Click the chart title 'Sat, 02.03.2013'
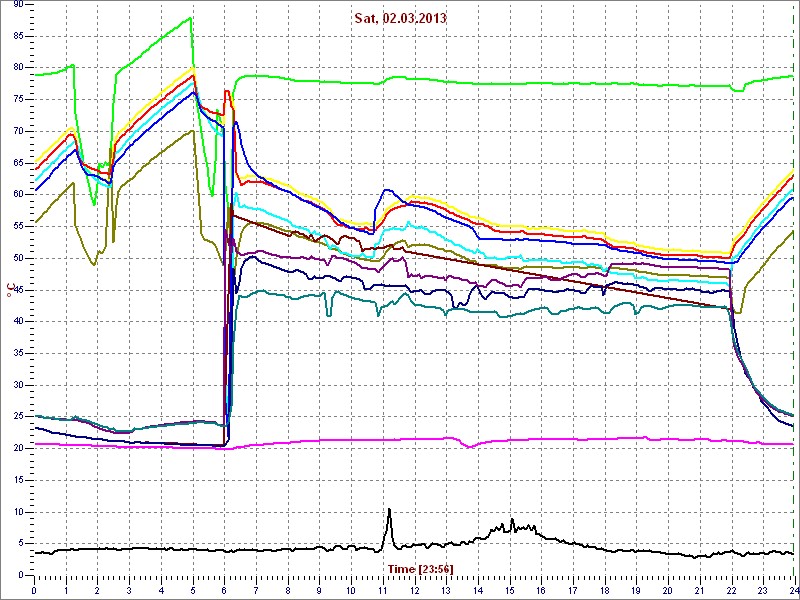 (401, 18)
